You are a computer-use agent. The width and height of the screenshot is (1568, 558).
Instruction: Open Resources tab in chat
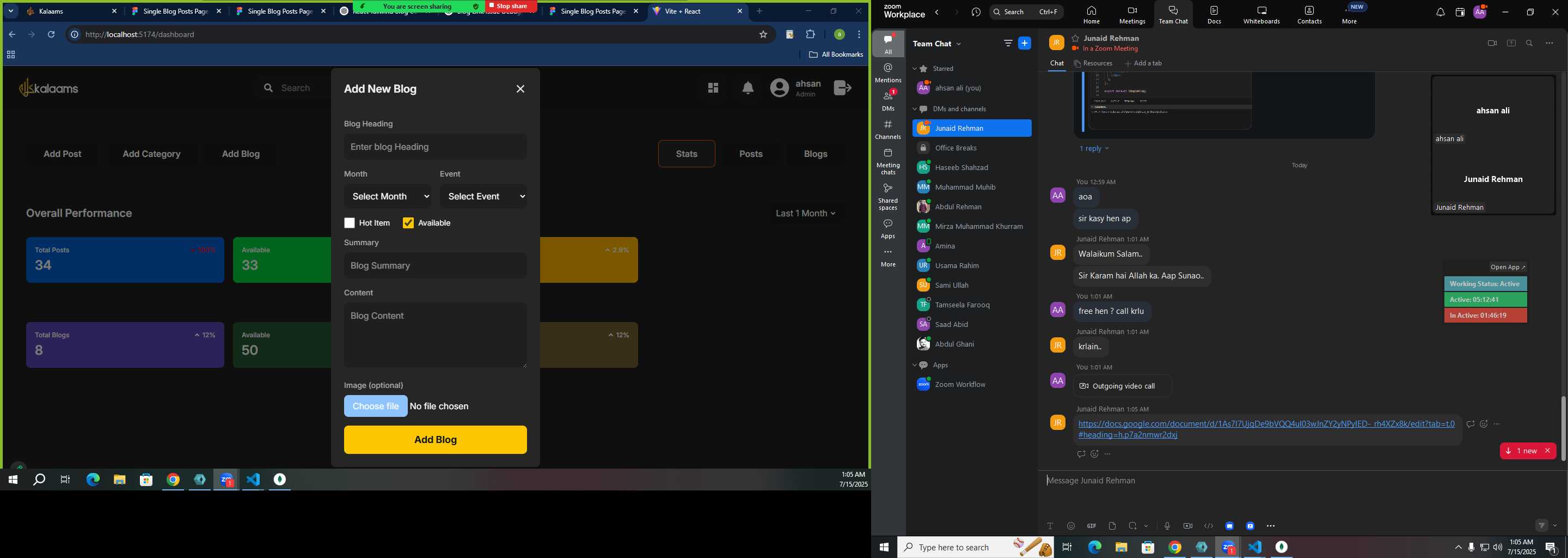[1093, 63]
